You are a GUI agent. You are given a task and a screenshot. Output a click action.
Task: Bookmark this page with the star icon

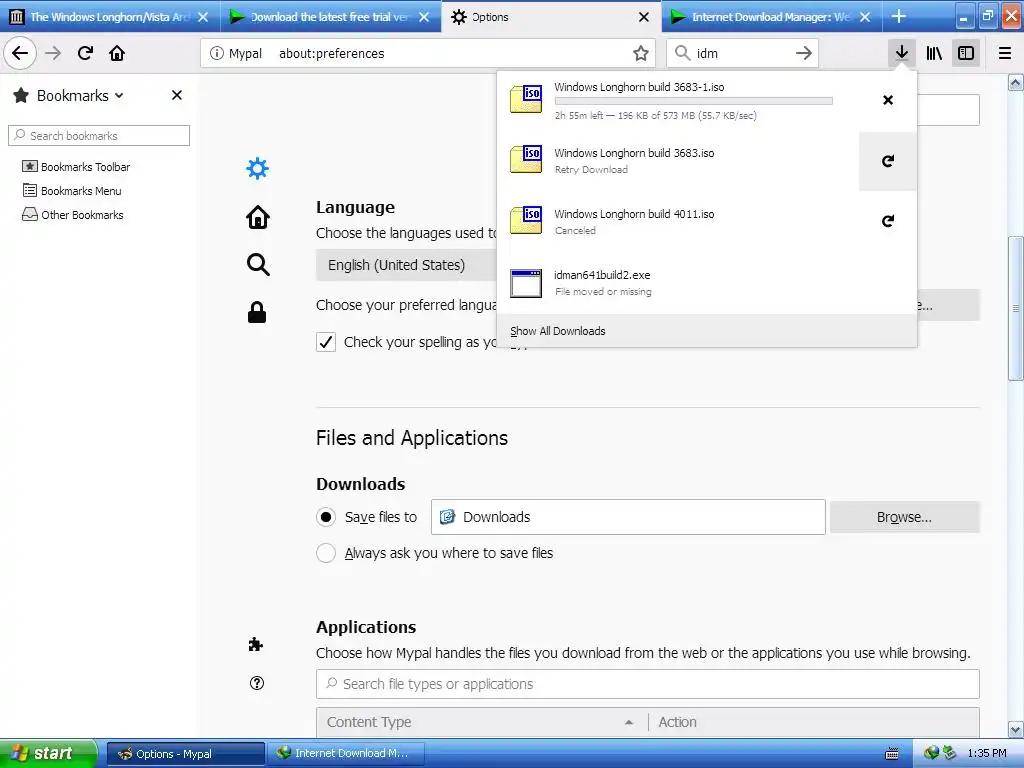coord(641,54)
